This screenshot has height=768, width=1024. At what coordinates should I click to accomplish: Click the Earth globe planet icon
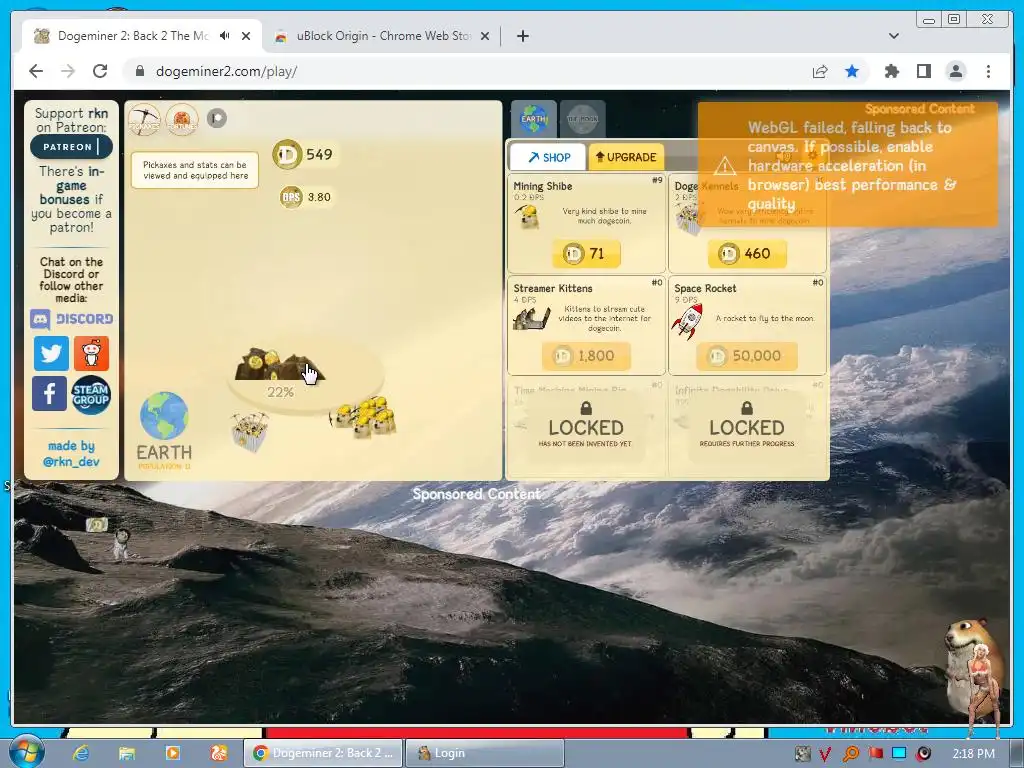[164, 416]
